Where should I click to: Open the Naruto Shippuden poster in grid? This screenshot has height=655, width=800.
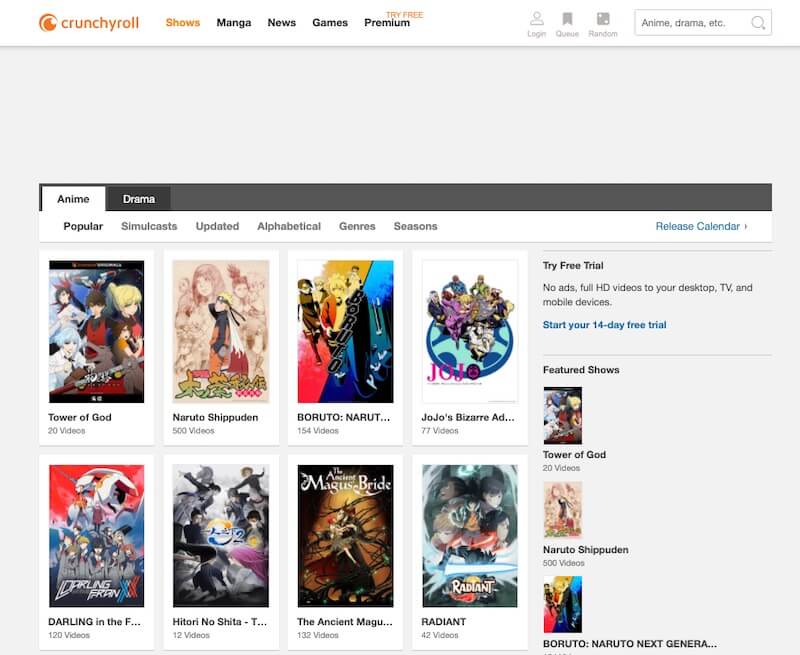[x=221, y=332]
